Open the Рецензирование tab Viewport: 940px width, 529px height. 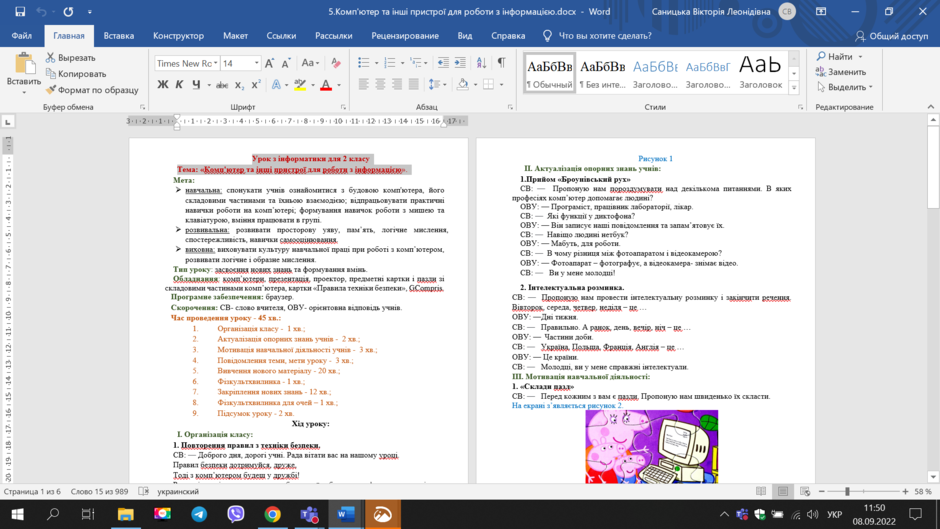click(x=405, y=36)
